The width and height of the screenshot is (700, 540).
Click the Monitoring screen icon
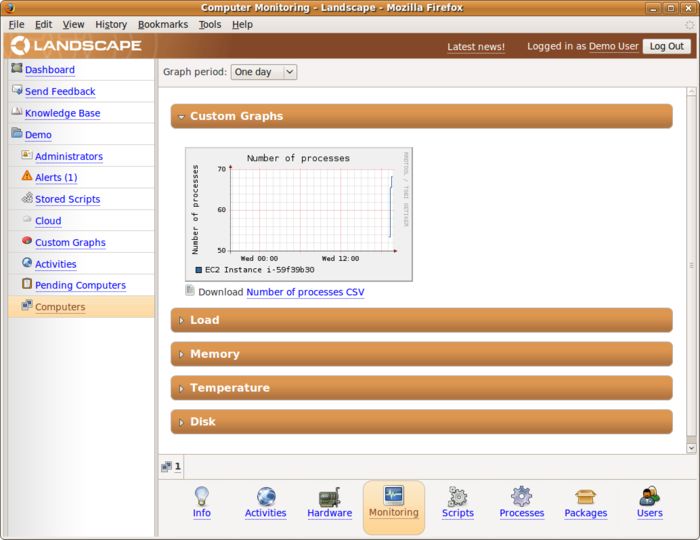point(394,495)
